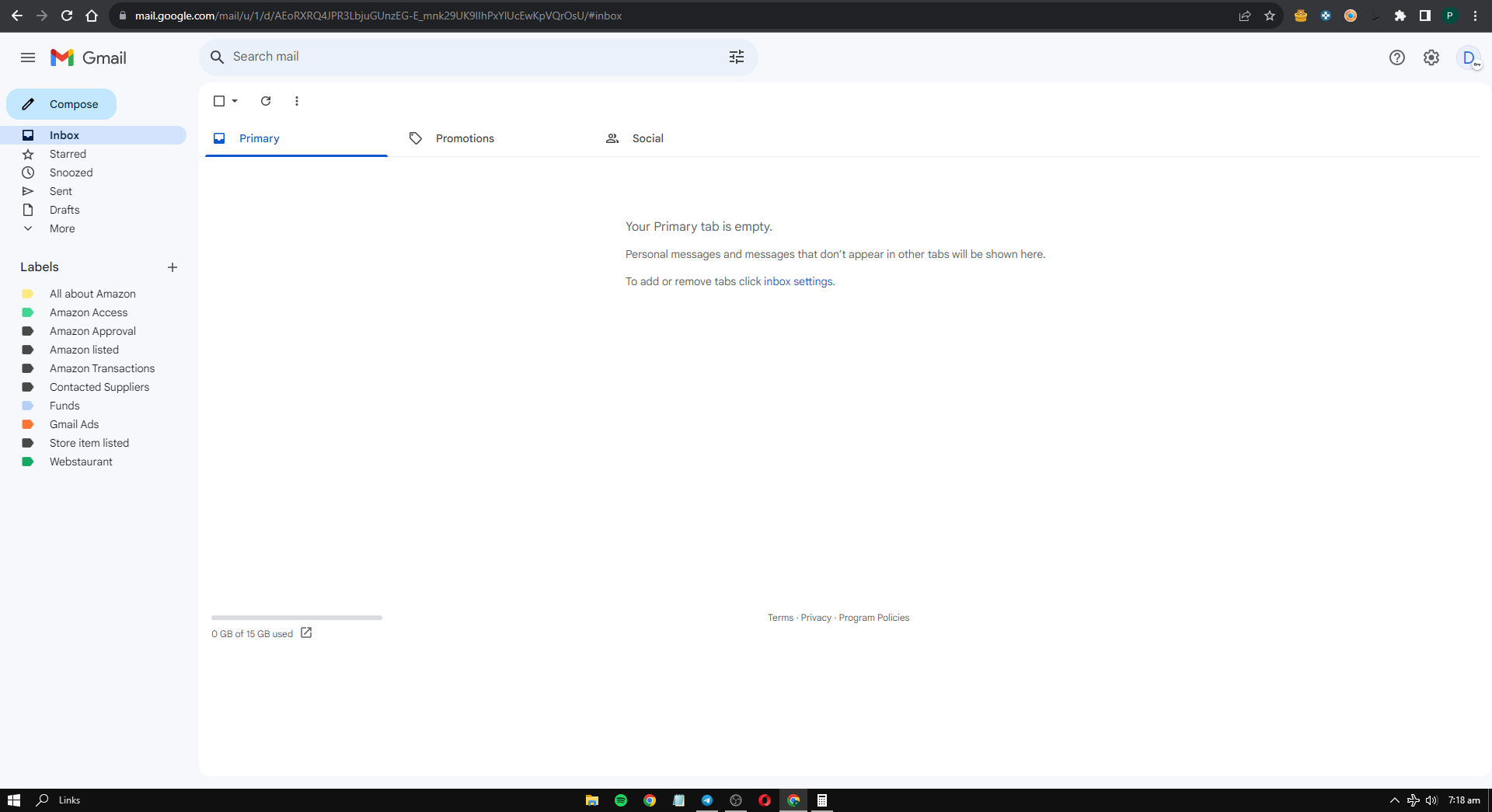
Task: Open the Privacy link
Action: pos(816,618)
